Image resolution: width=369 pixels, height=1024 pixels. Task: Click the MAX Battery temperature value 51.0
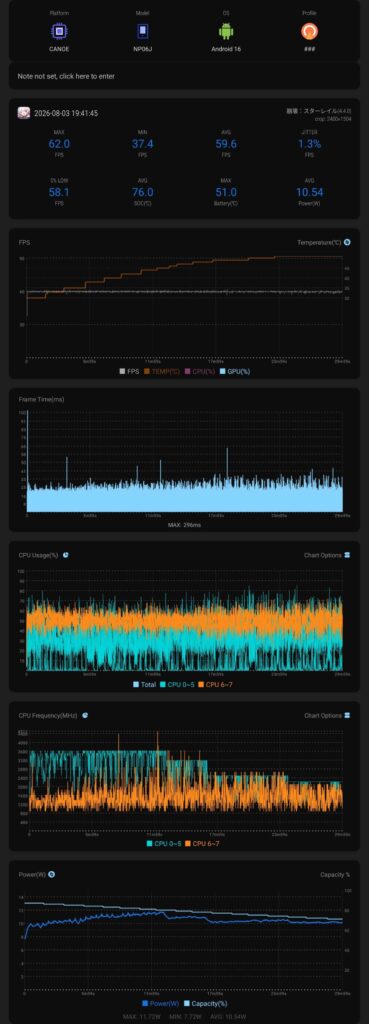point(226,192)
